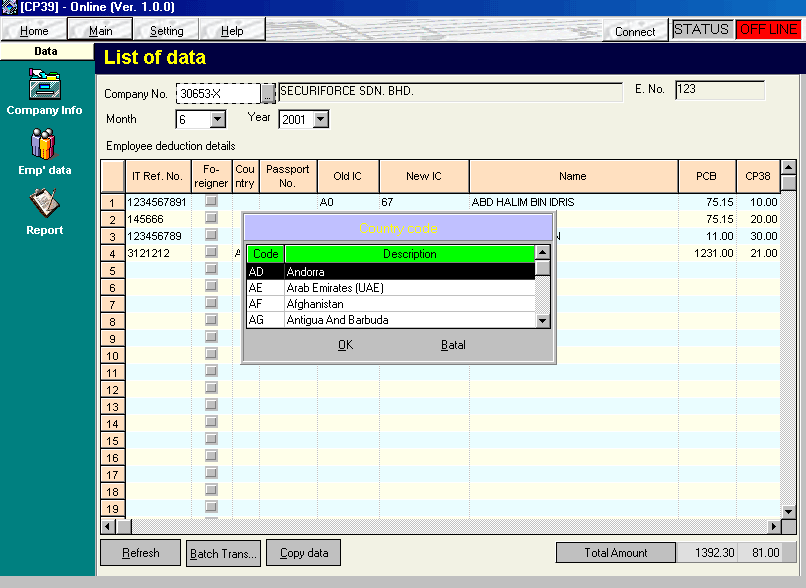Click the CP39 title bar app icon
Screen dimensions: 806x588
pyautogui.click(x=9, y=8)
